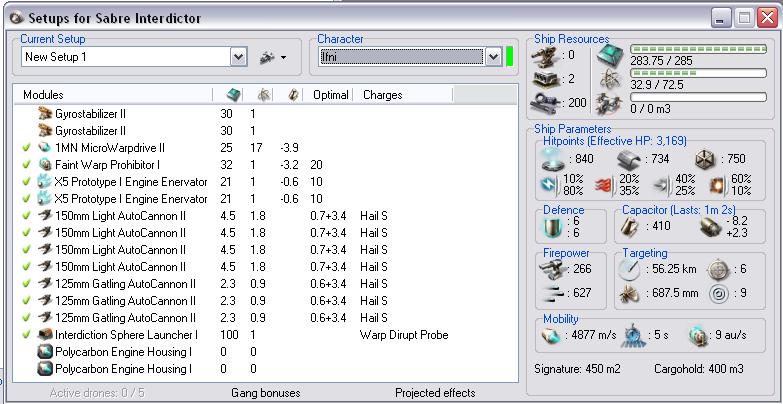This screenshot has width=783, height=404.
Task: Open the Current Setup dropdown arrow
Action: (x=239, y=57)
